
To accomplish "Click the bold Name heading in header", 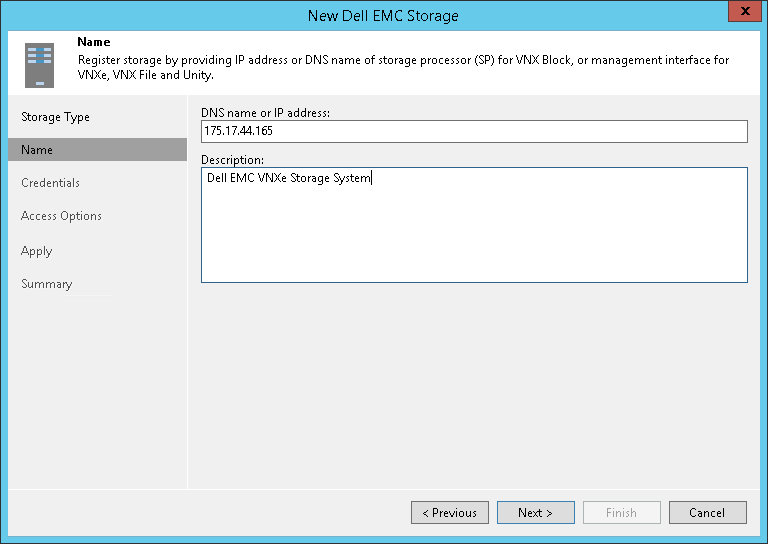I will (x=93, y=43).
